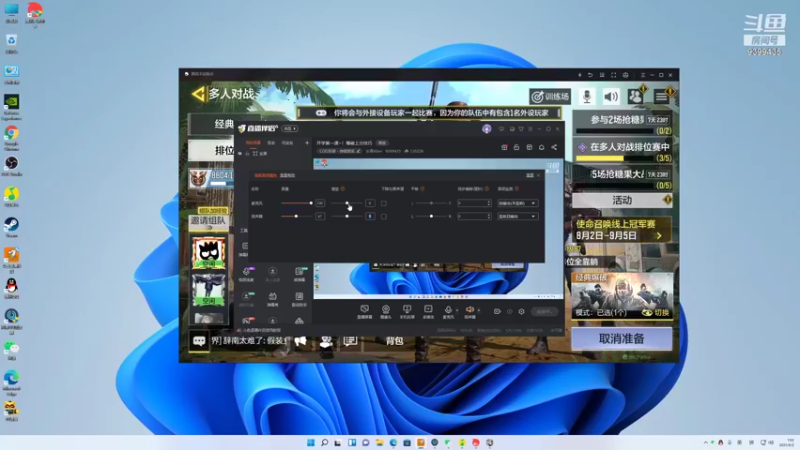Edit the stream category pencil icon

point(359,151)
